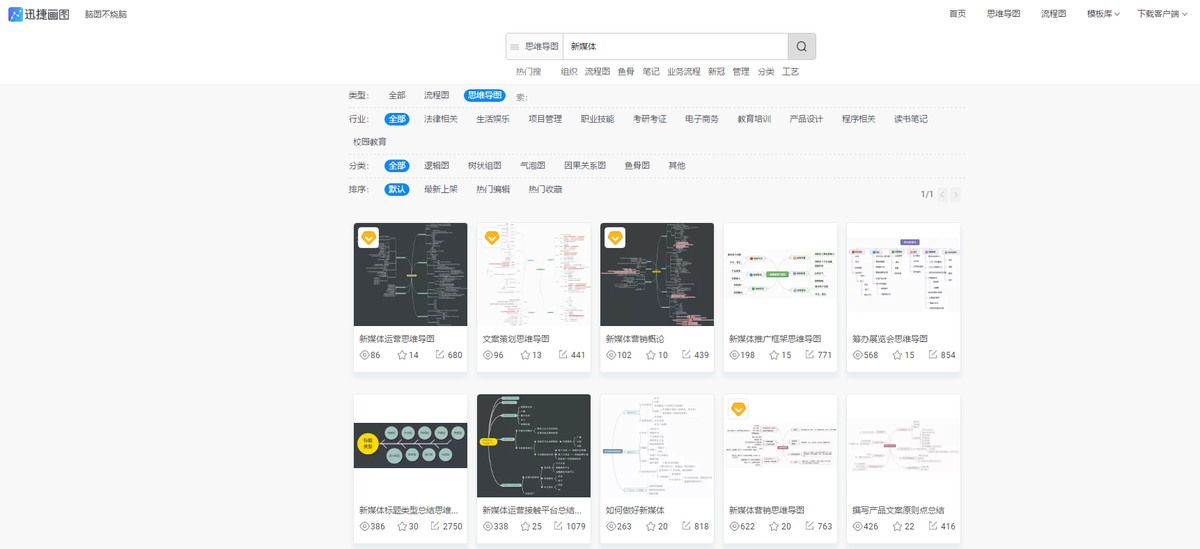Select 全部 in the 行业 filter row

[397, 118]
